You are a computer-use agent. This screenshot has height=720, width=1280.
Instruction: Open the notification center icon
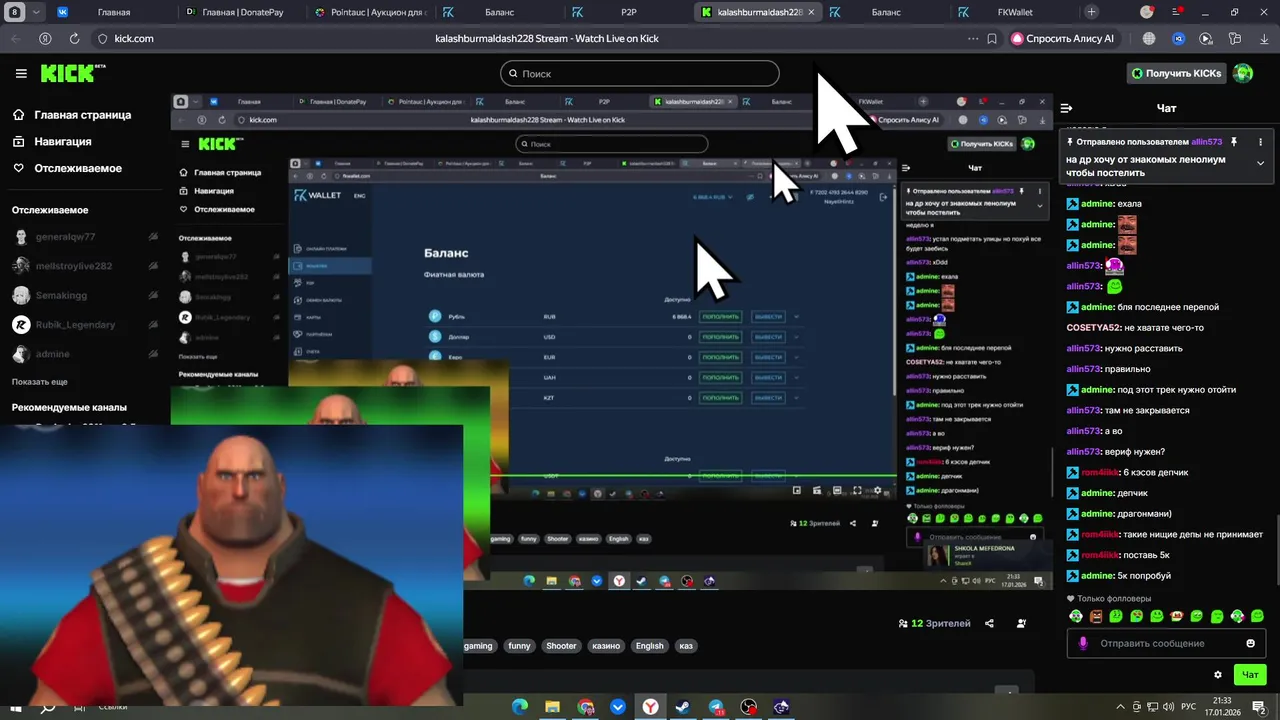click(1261, 707)
